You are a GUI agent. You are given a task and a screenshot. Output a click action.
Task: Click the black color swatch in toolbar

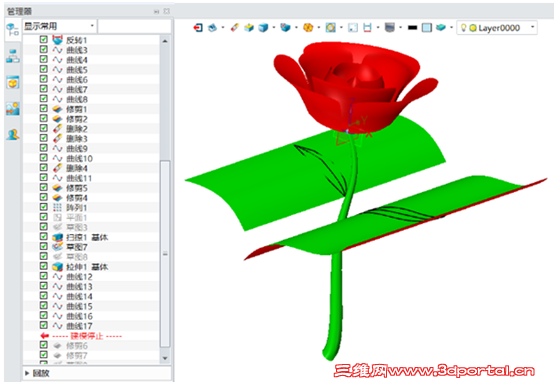click(x=412, y=28)
